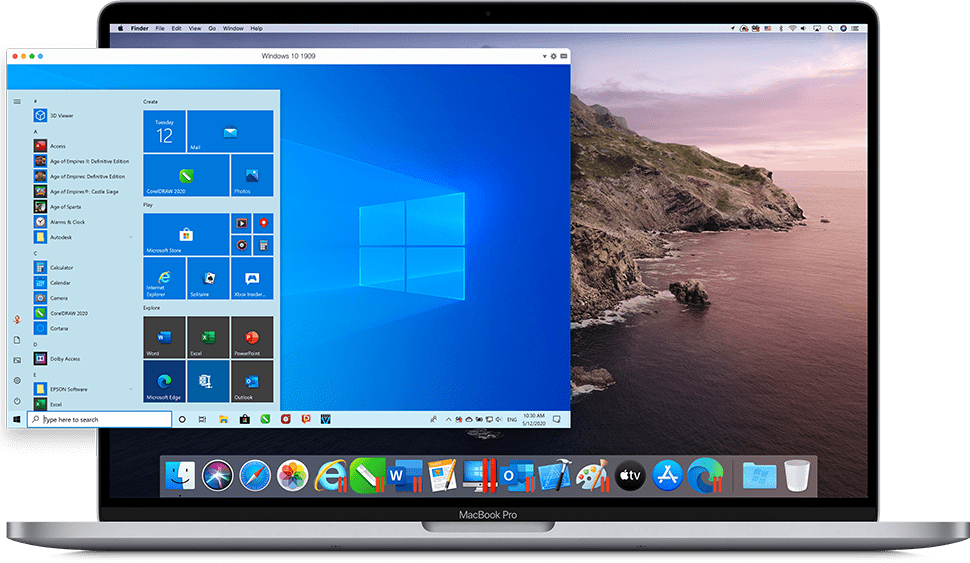Expand the Autodesk folder chevron
Viewport: 970px width, 563px height.
pos(131,238)
